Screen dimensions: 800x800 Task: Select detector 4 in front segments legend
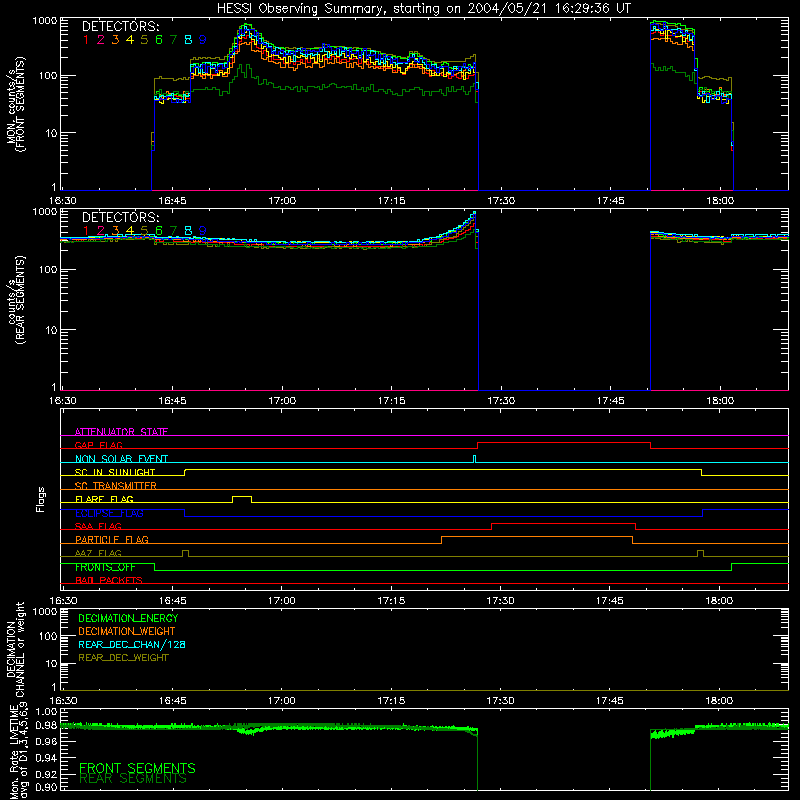[x=130, y=40]
